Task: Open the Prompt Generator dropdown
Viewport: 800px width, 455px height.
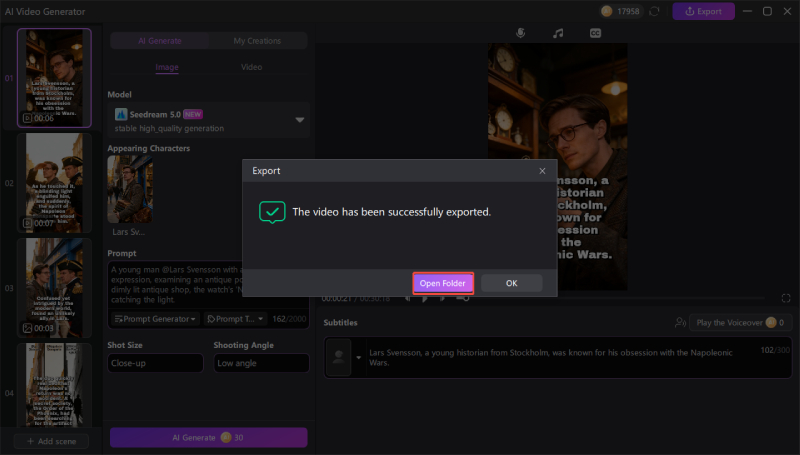Action: [155, 319]
